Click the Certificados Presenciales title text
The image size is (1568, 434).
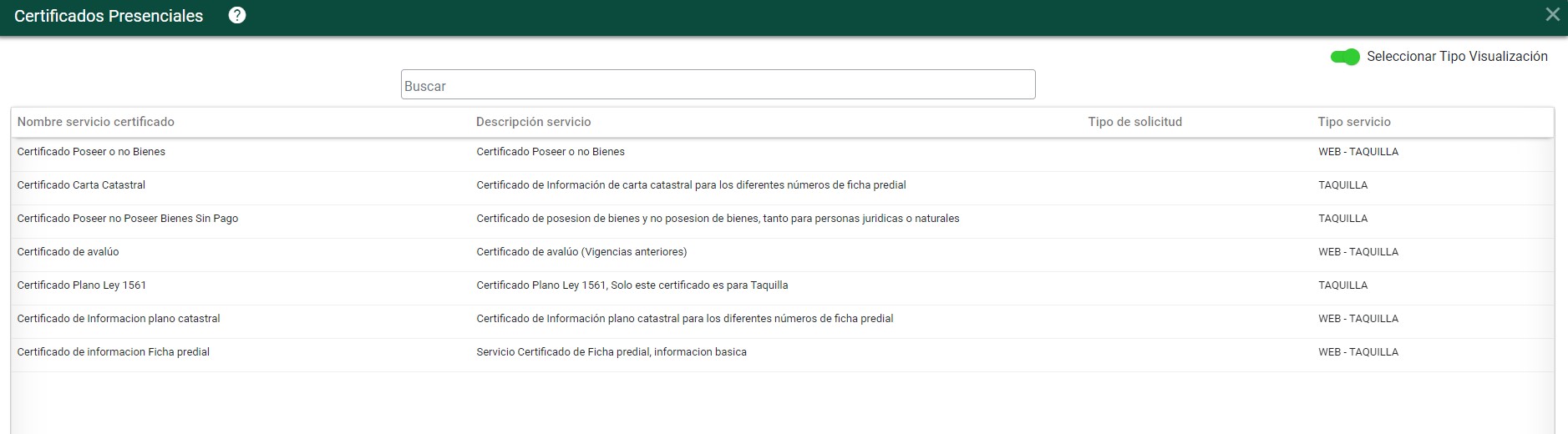(x=109, y=16)
